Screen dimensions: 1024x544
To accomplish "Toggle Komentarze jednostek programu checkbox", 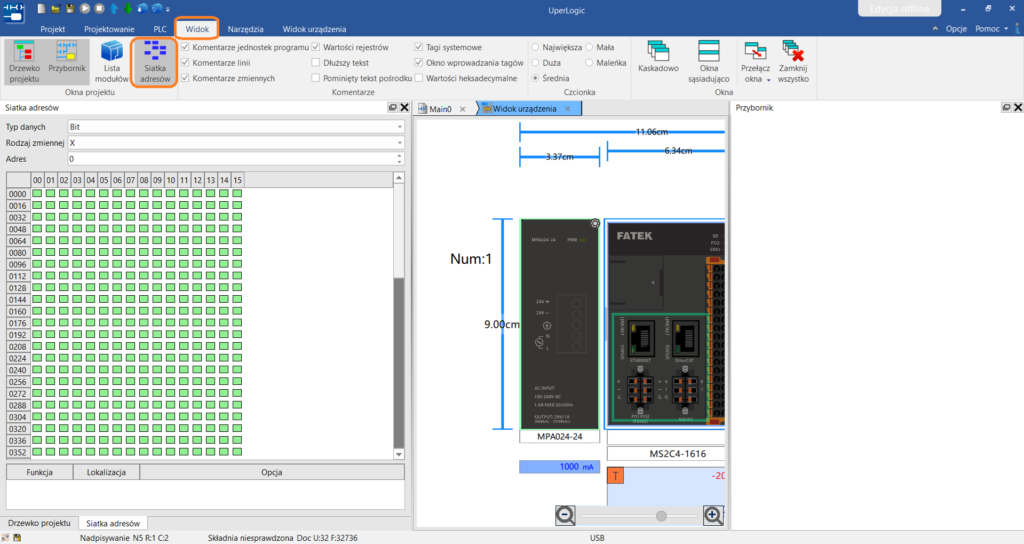I will pos(185,47).
